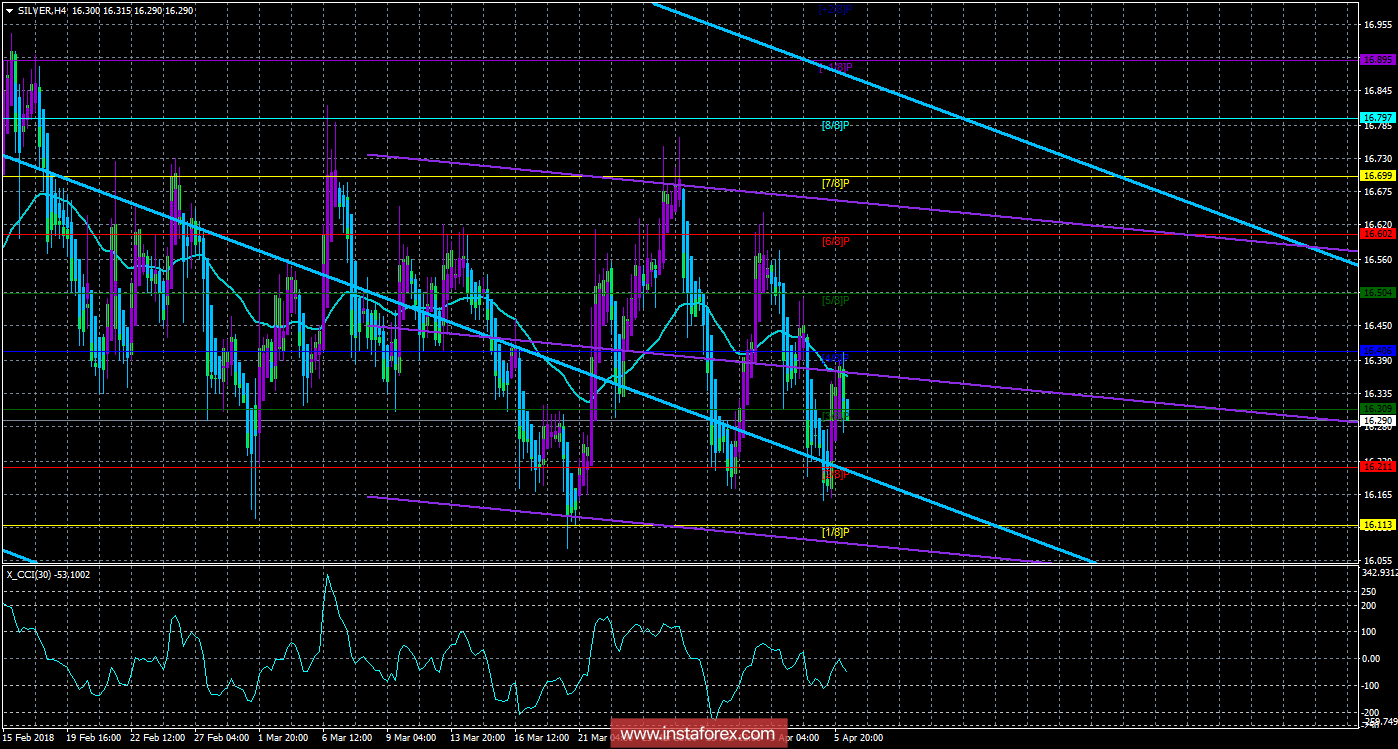Click the yellow 16.699 price tag
This screenshot has height=749, width=1398.
pyautogui.click(x=1376, y=176)
